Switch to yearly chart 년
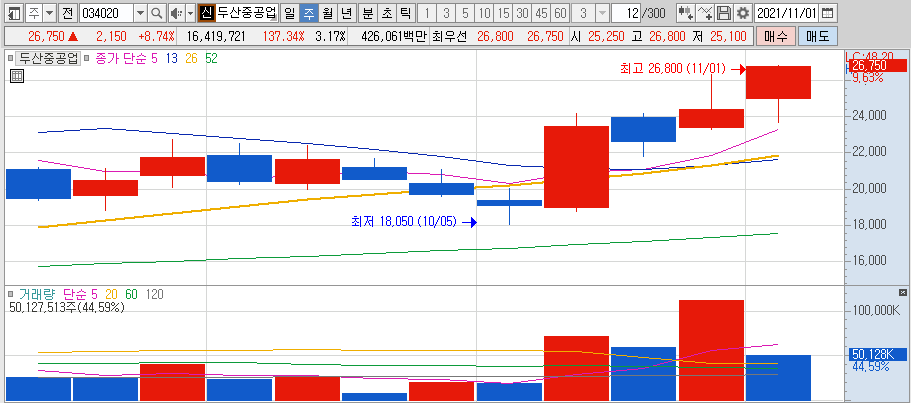Viewport: 911px width, 403px height. tap(347, 12)
